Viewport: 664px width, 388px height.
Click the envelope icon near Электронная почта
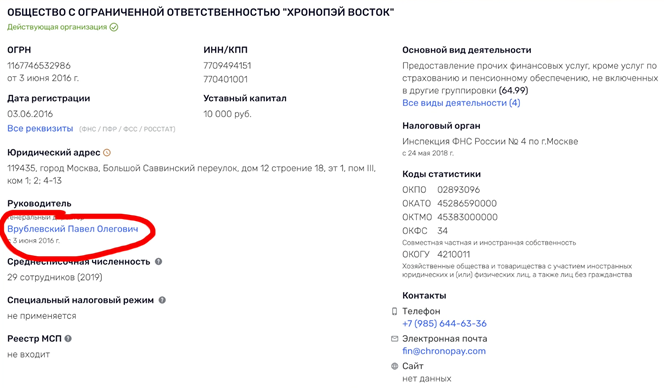[394, 339]
